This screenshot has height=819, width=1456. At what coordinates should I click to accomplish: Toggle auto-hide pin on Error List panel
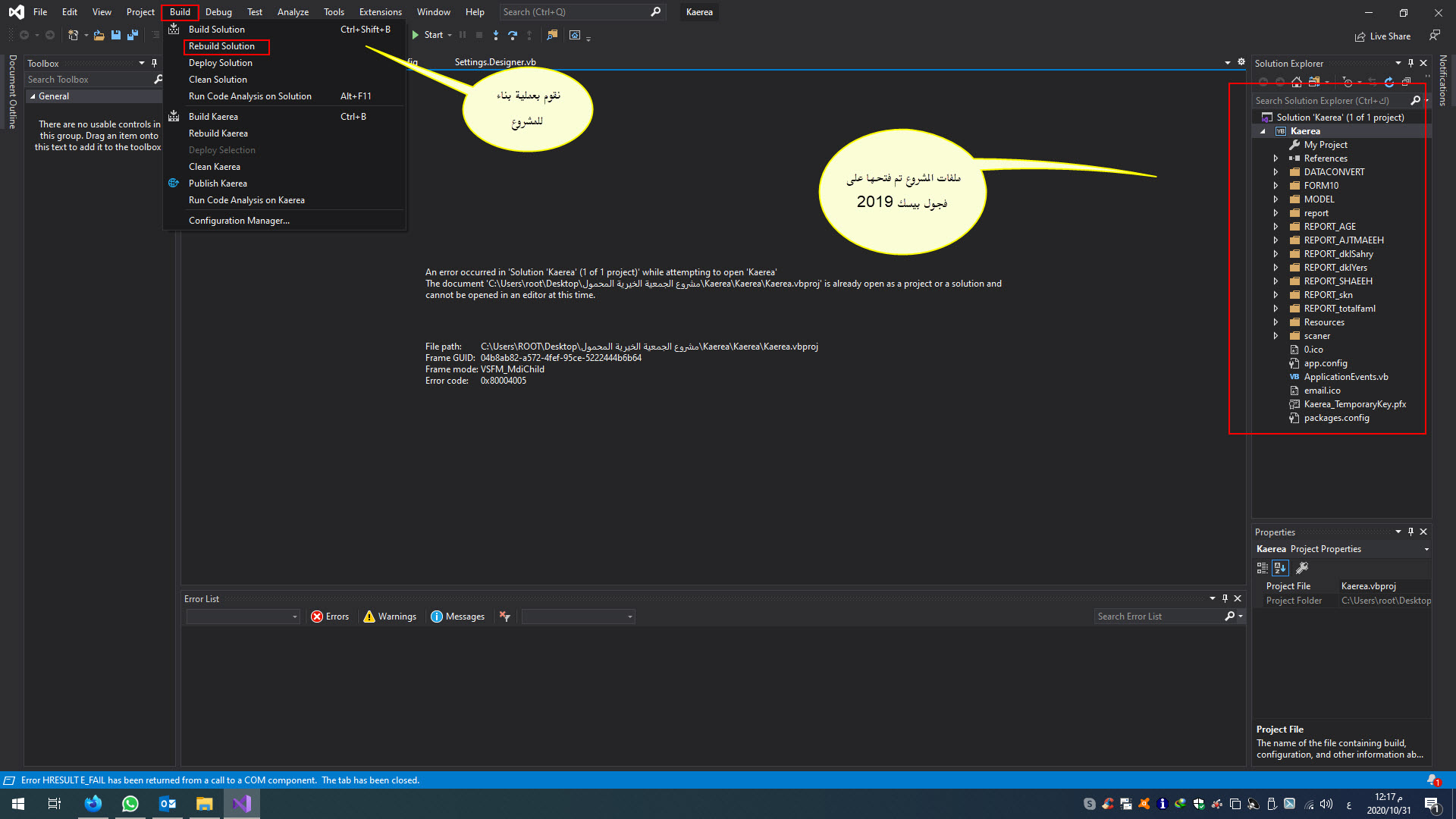pyautogui.click(x=1225, y=598)
